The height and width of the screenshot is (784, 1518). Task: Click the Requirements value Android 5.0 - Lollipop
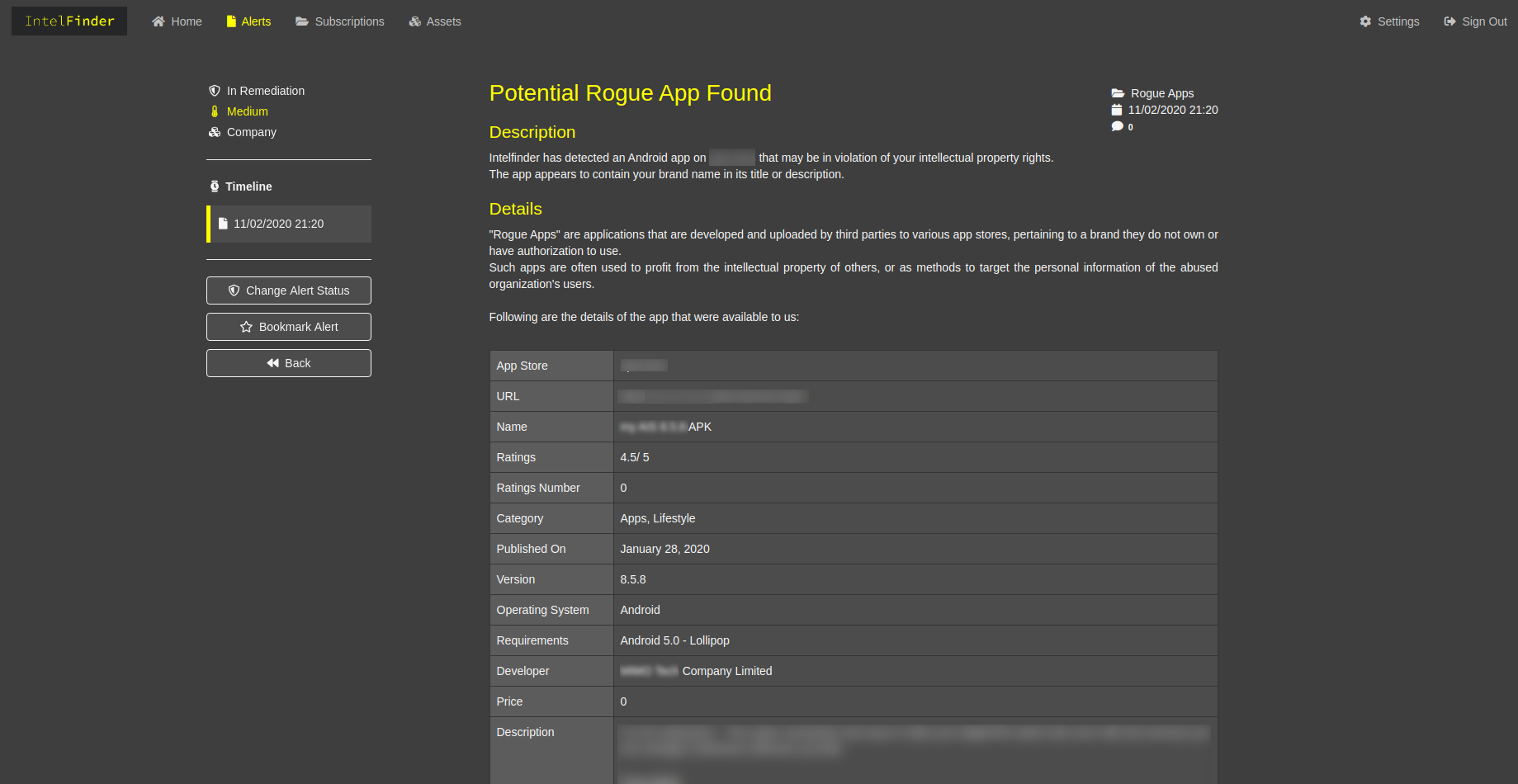point(675,640)
